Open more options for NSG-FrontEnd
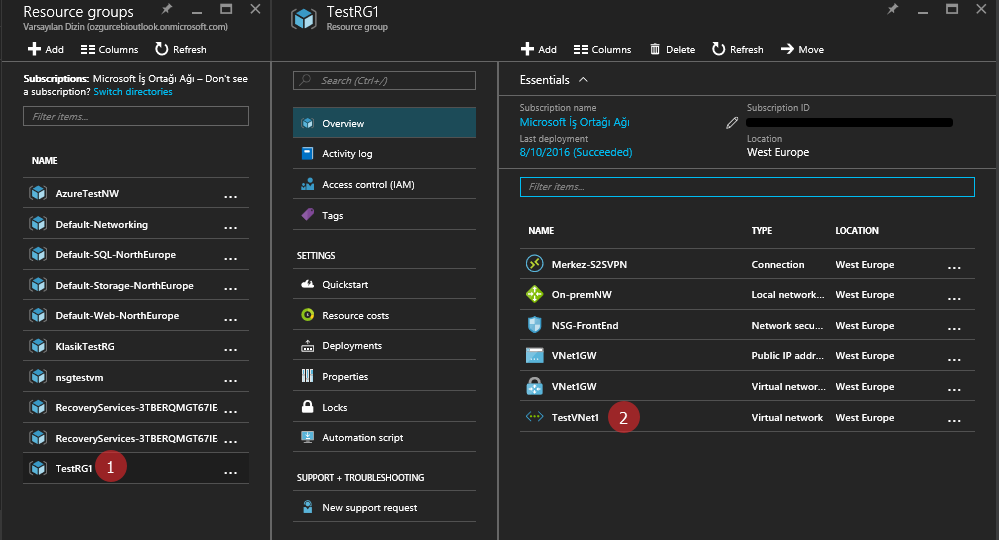 954,328
